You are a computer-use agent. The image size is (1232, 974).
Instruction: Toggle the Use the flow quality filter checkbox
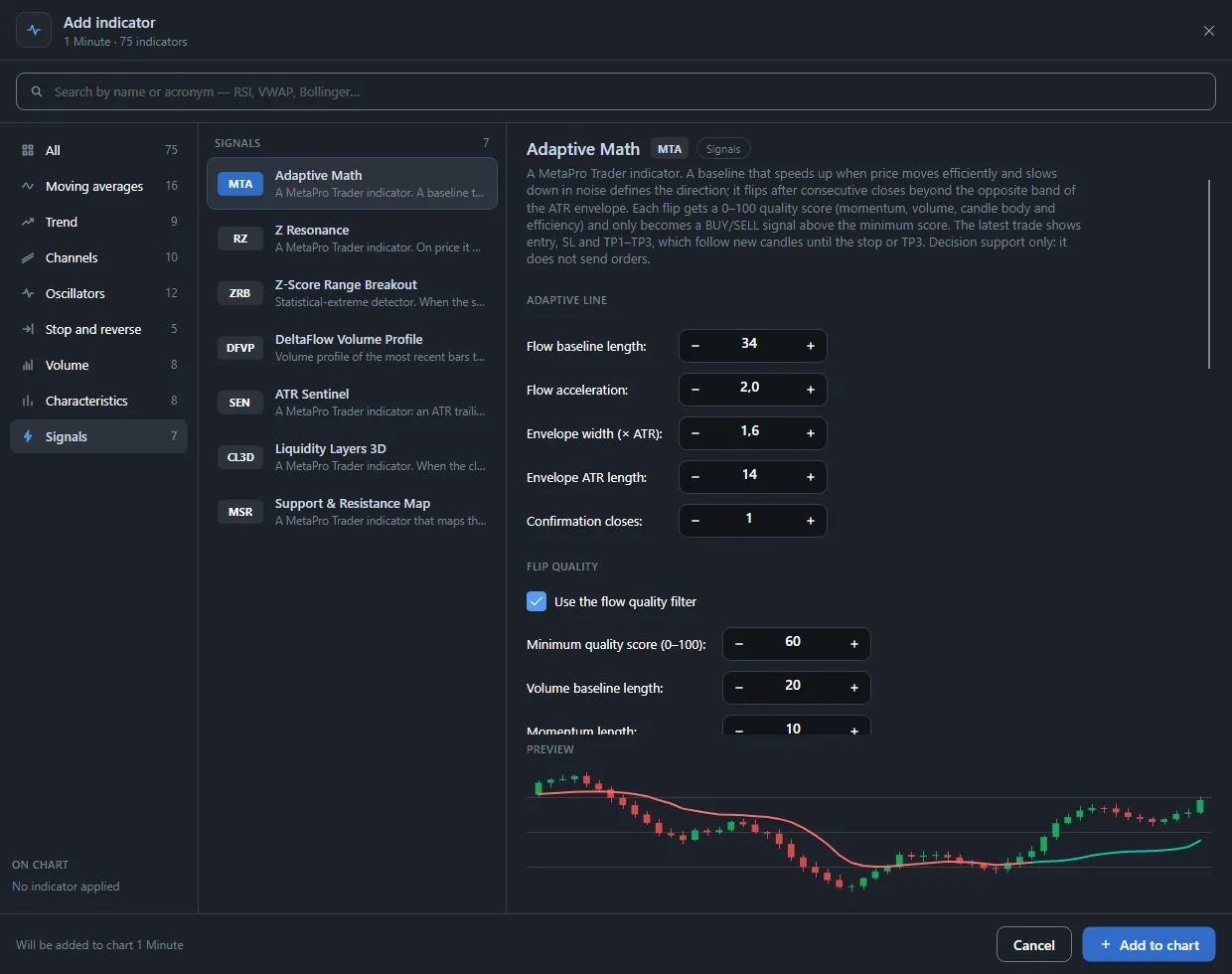coord(537,601)
